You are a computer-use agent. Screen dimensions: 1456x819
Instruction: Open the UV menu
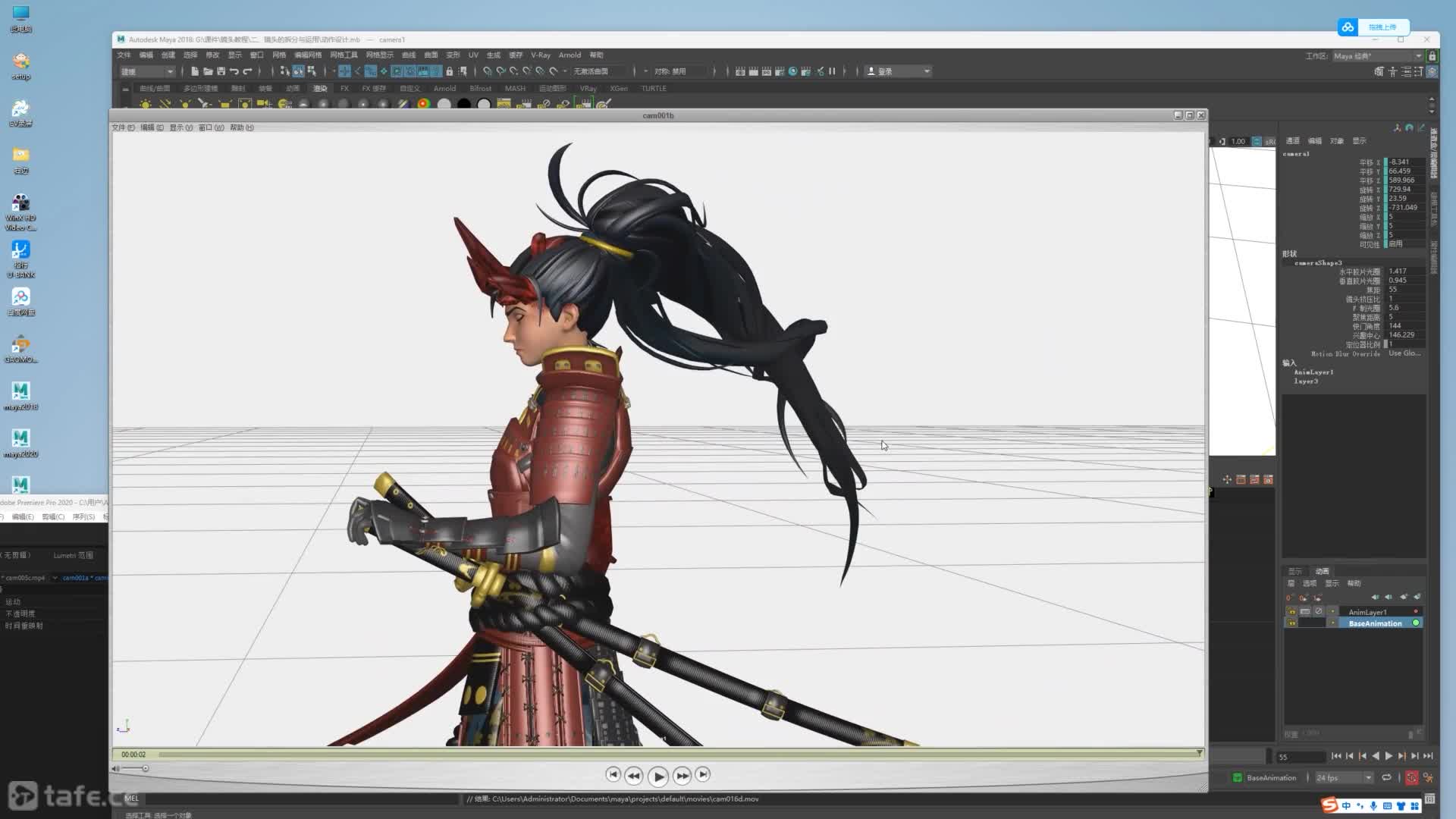point(473,55)
